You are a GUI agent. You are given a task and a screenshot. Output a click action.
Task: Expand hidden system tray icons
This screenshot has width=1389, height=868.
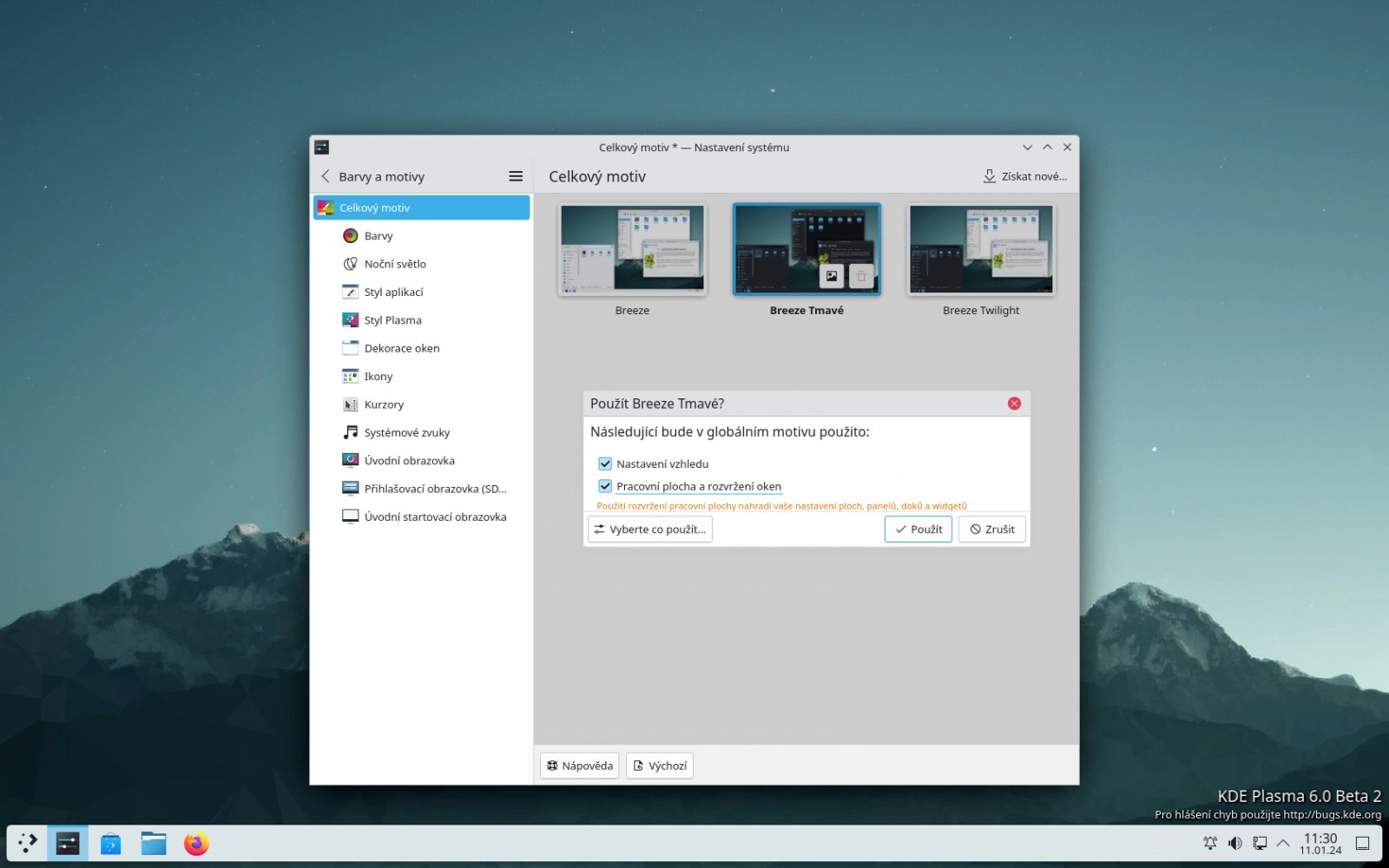[x=1283, y=843]
